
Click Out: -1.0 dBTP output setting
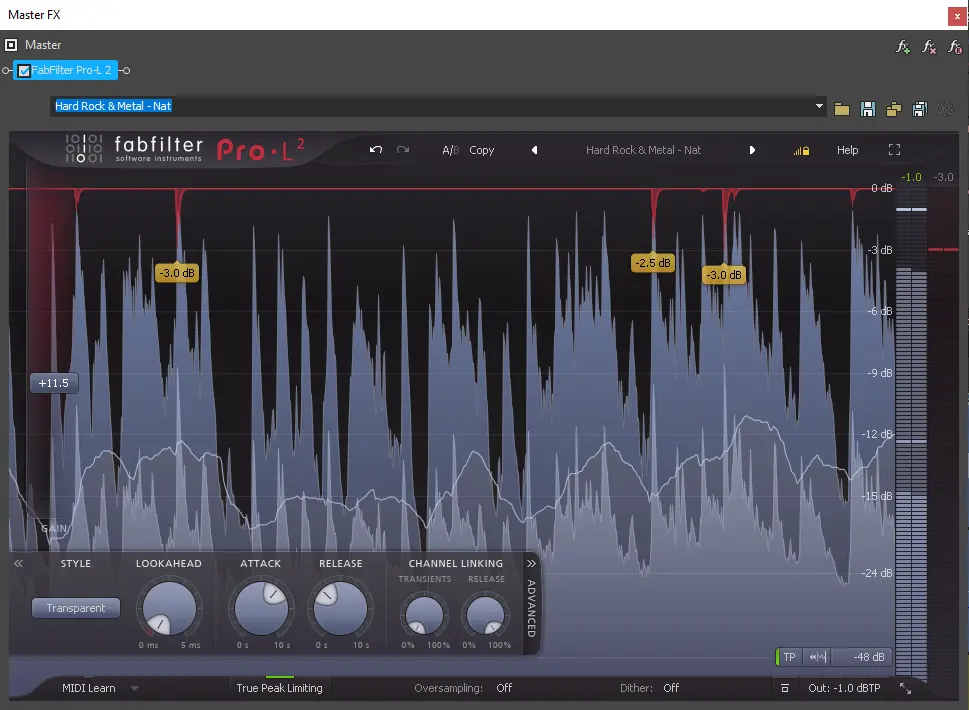coord(844,688)
